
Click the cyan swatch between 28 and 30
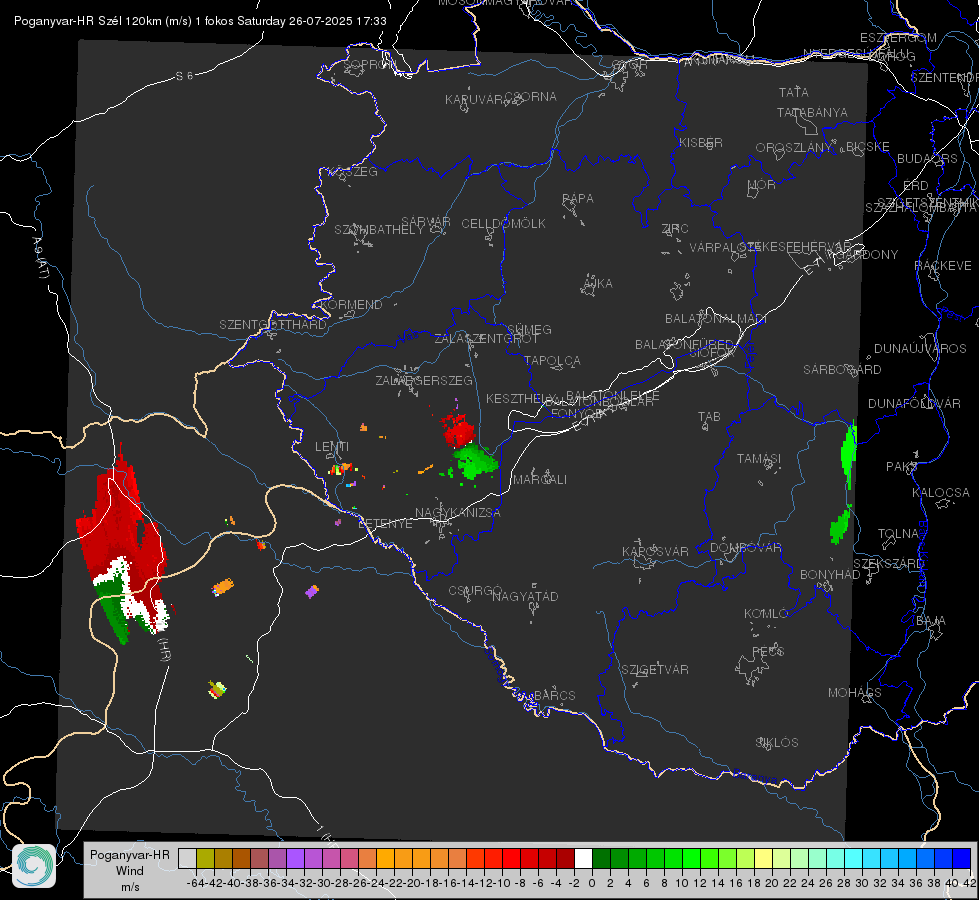854,858
